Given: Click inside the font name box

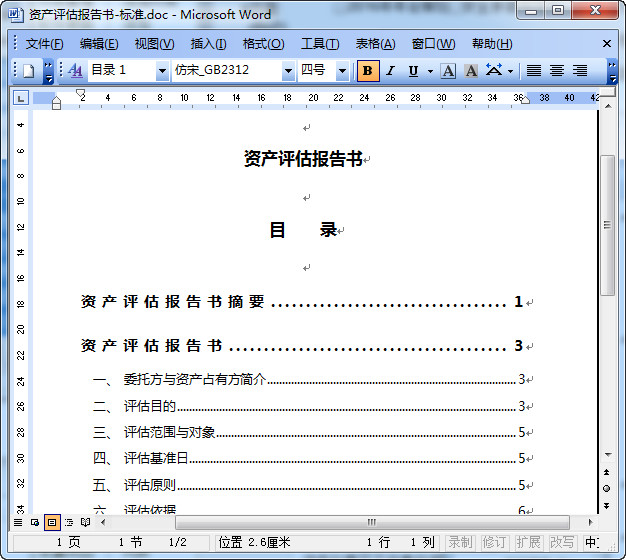Looking at the screenshot, I should coord(227,71).
